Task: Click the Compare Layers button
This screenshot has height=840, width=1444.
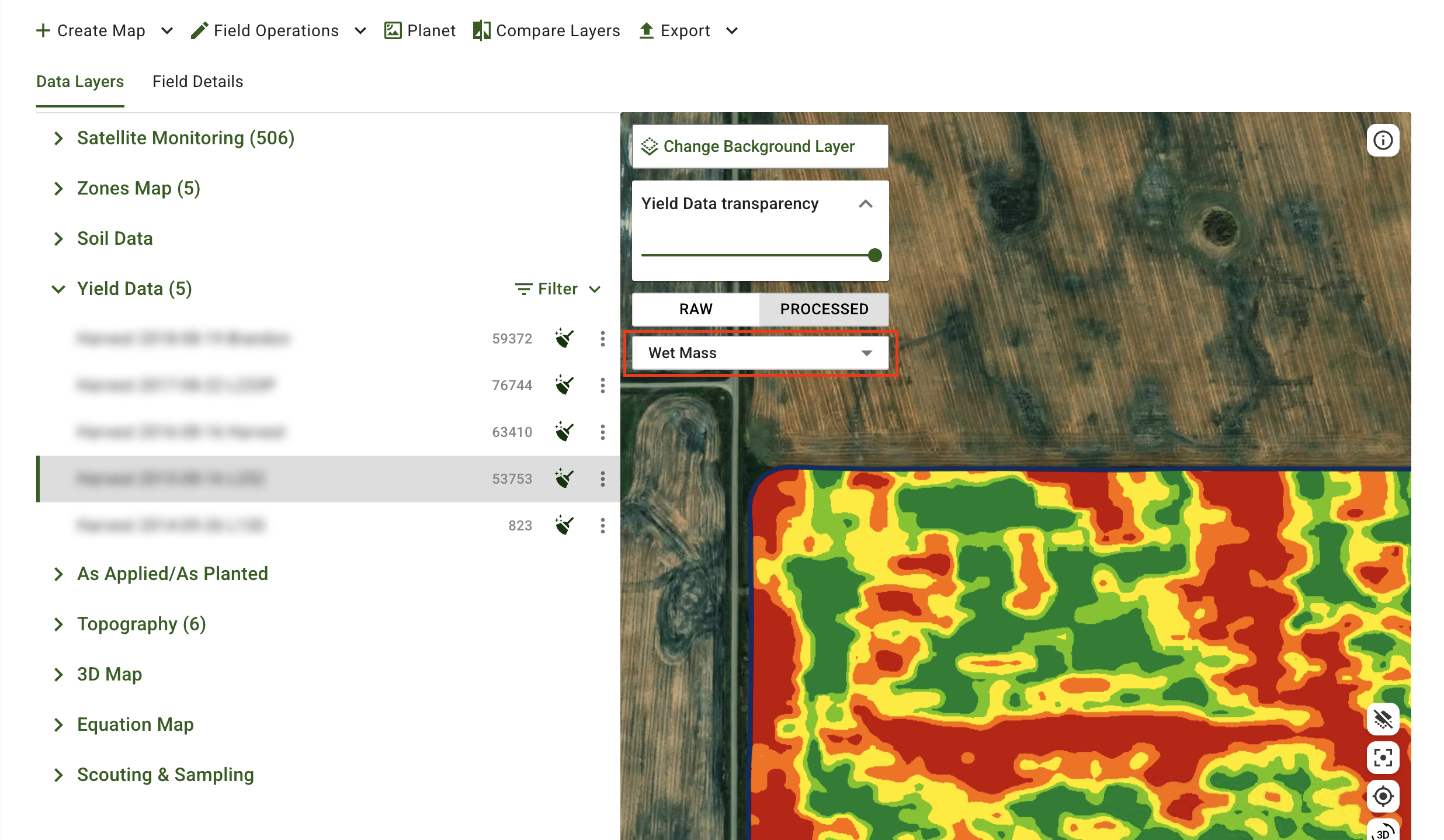Action: click(x=546, y=30)
